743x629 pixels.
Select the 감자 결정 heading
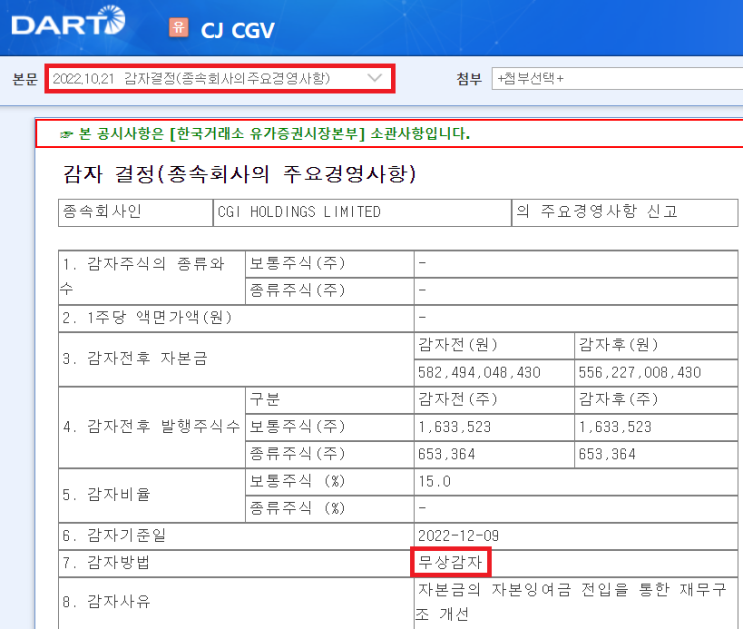click(x=240, y=174)
